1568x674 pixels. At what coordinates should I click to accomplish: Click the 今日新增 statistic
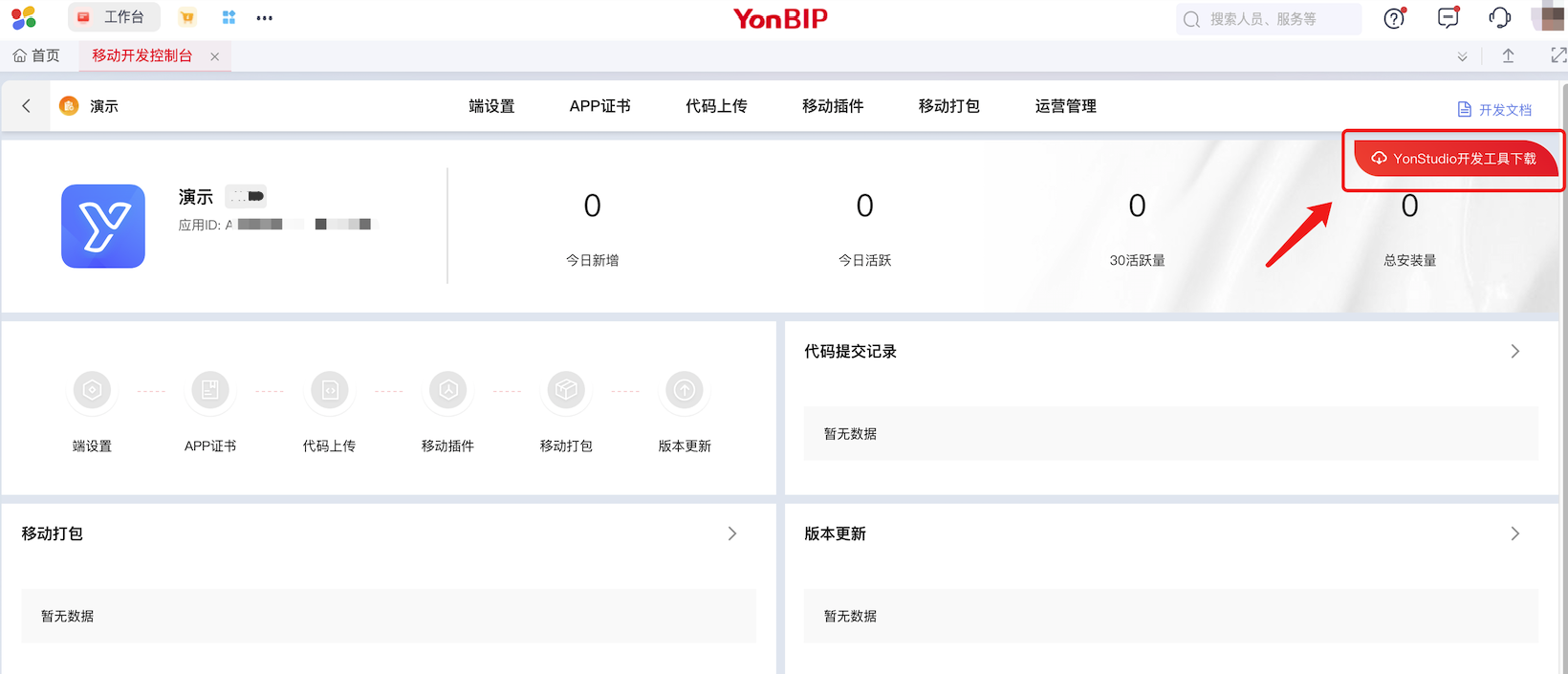click(x=592, y=230)
